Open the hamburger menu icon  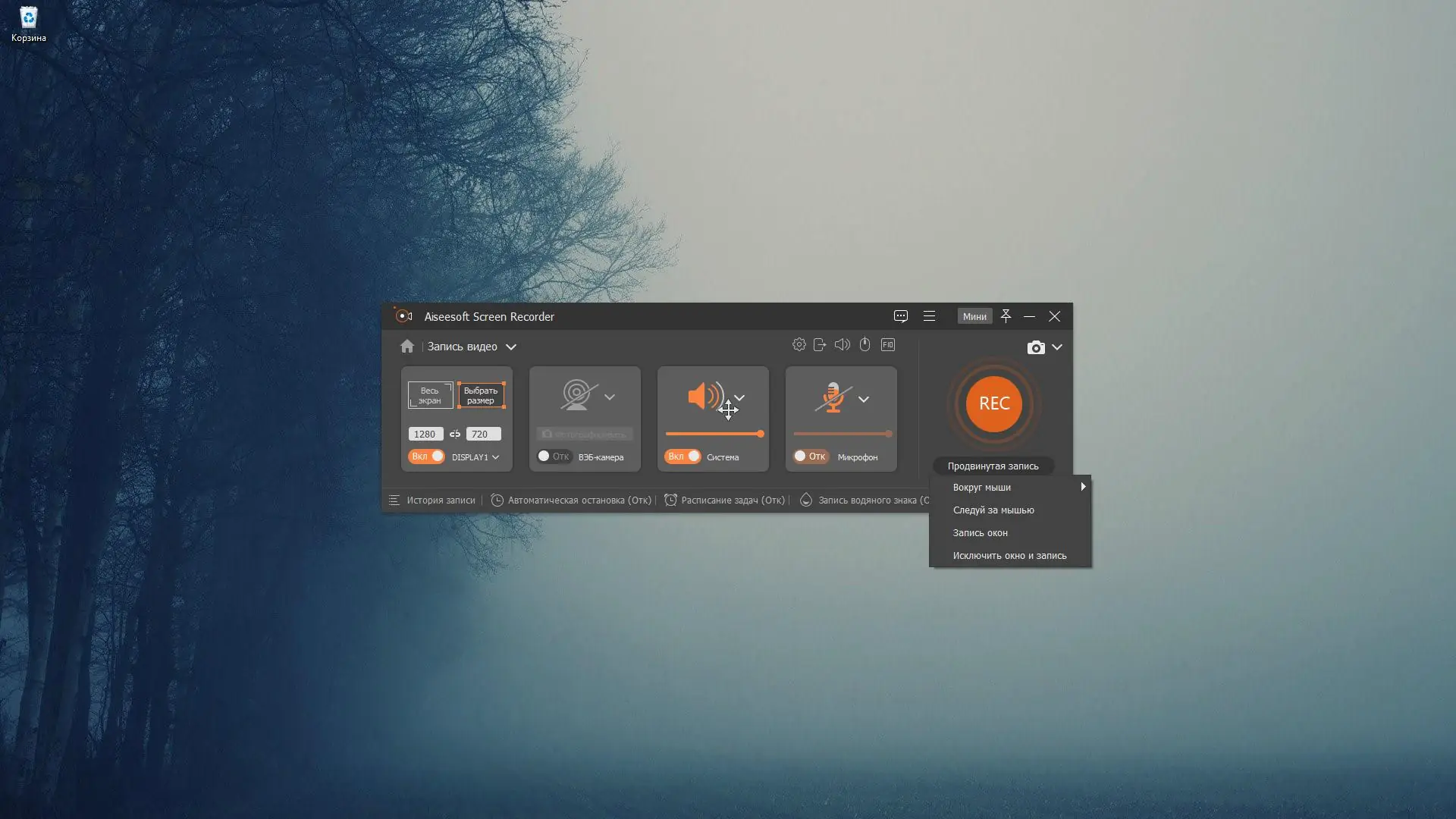[x=929, y=316]
